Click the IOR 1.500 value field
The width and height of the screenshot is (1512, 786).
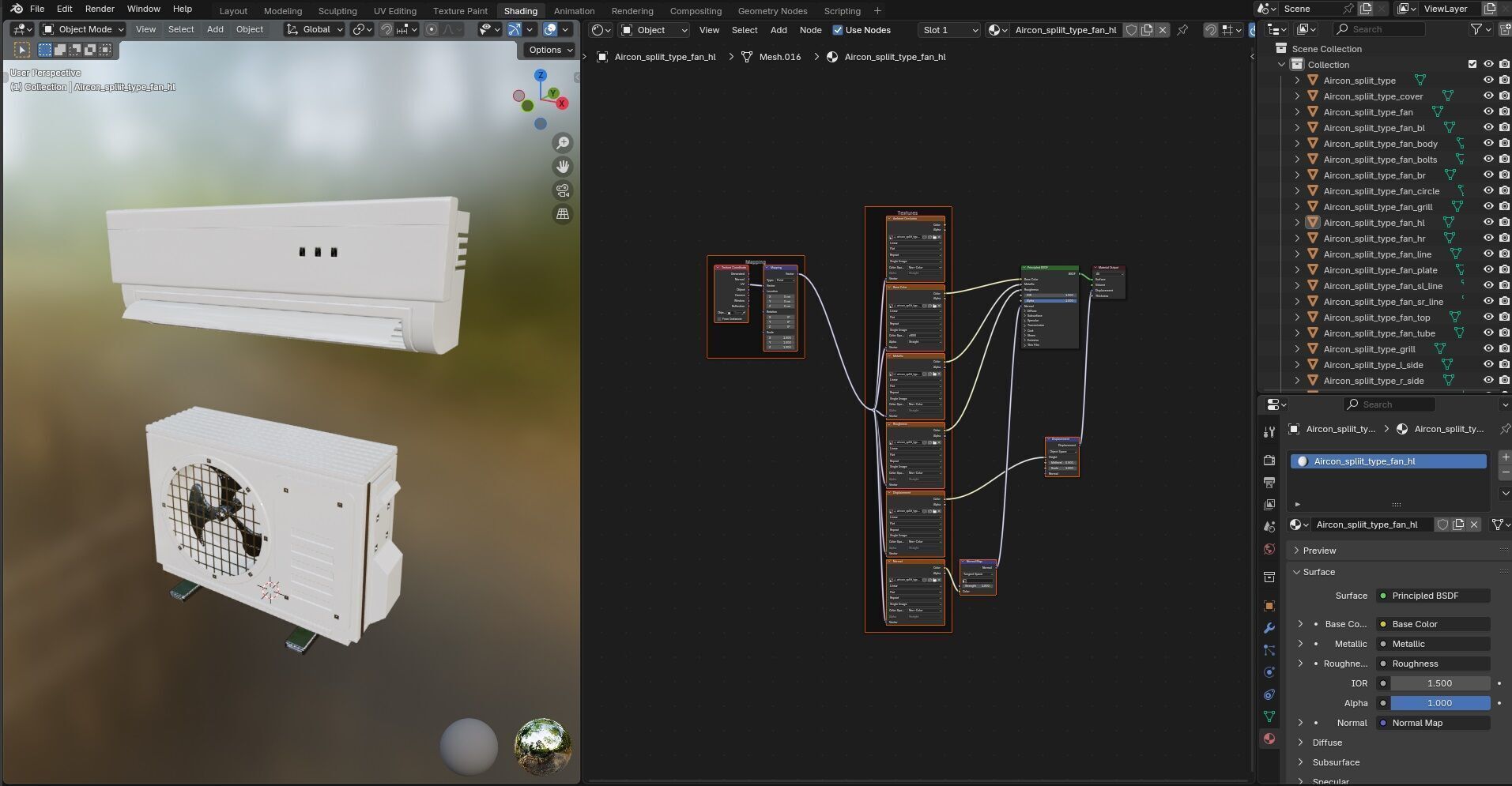pyautogui.click(x=1440, y=683)
